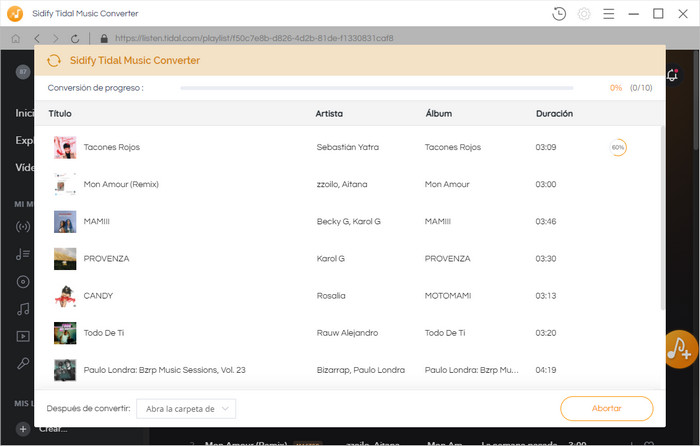Click the user avatar in Tidal sidebar
The width and height of the screenshot is (700, 446).
(23, 71)
